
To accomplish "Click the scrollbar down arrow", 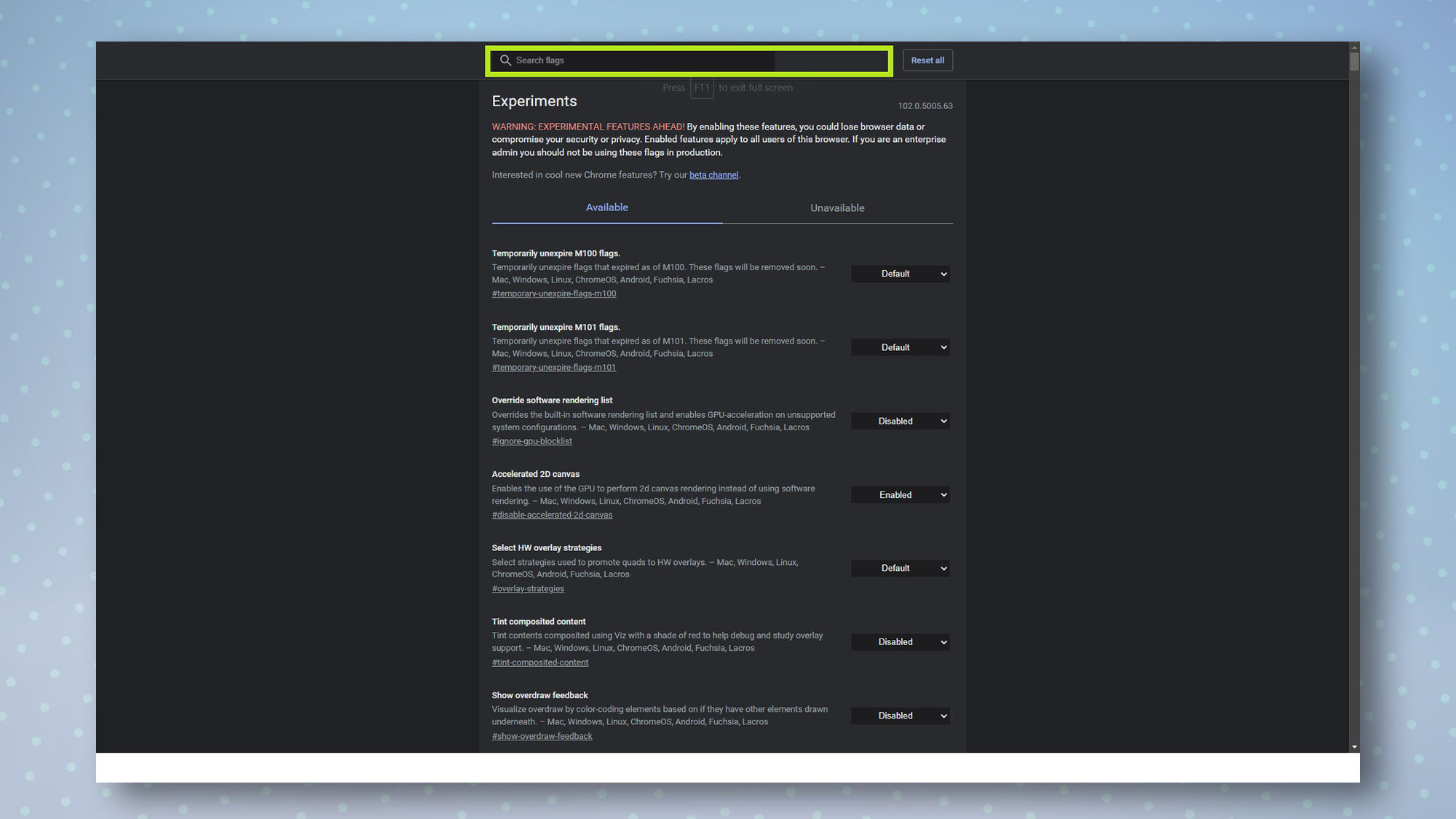I will point(1354,747).
